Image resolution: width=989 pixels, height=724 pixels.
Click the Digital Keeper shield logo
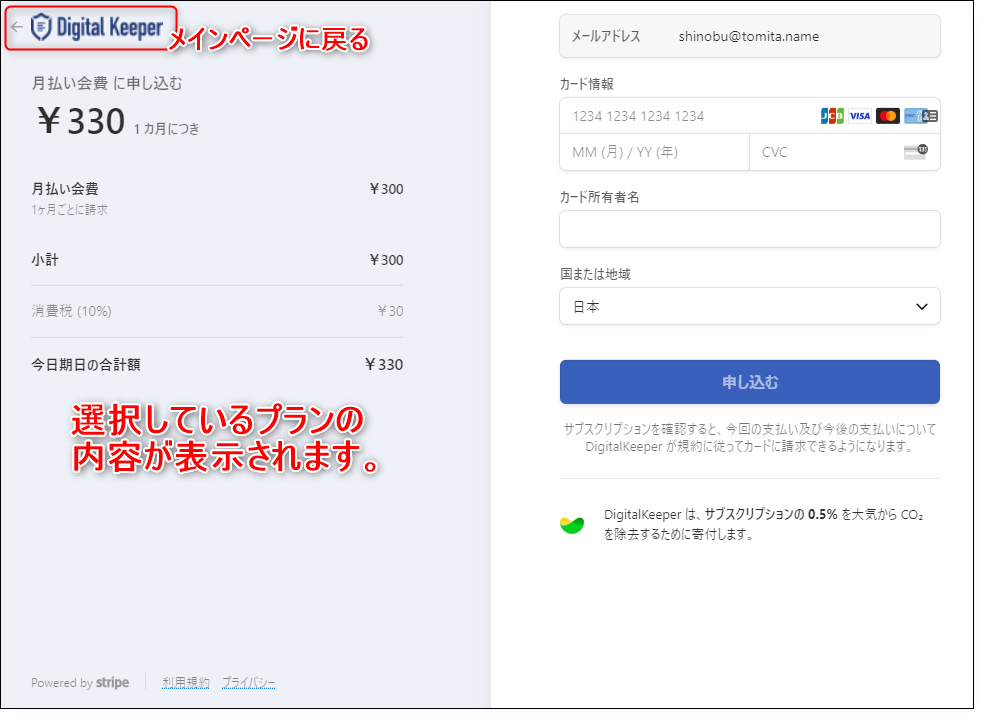pyautogui.click(x=41, y=27)
